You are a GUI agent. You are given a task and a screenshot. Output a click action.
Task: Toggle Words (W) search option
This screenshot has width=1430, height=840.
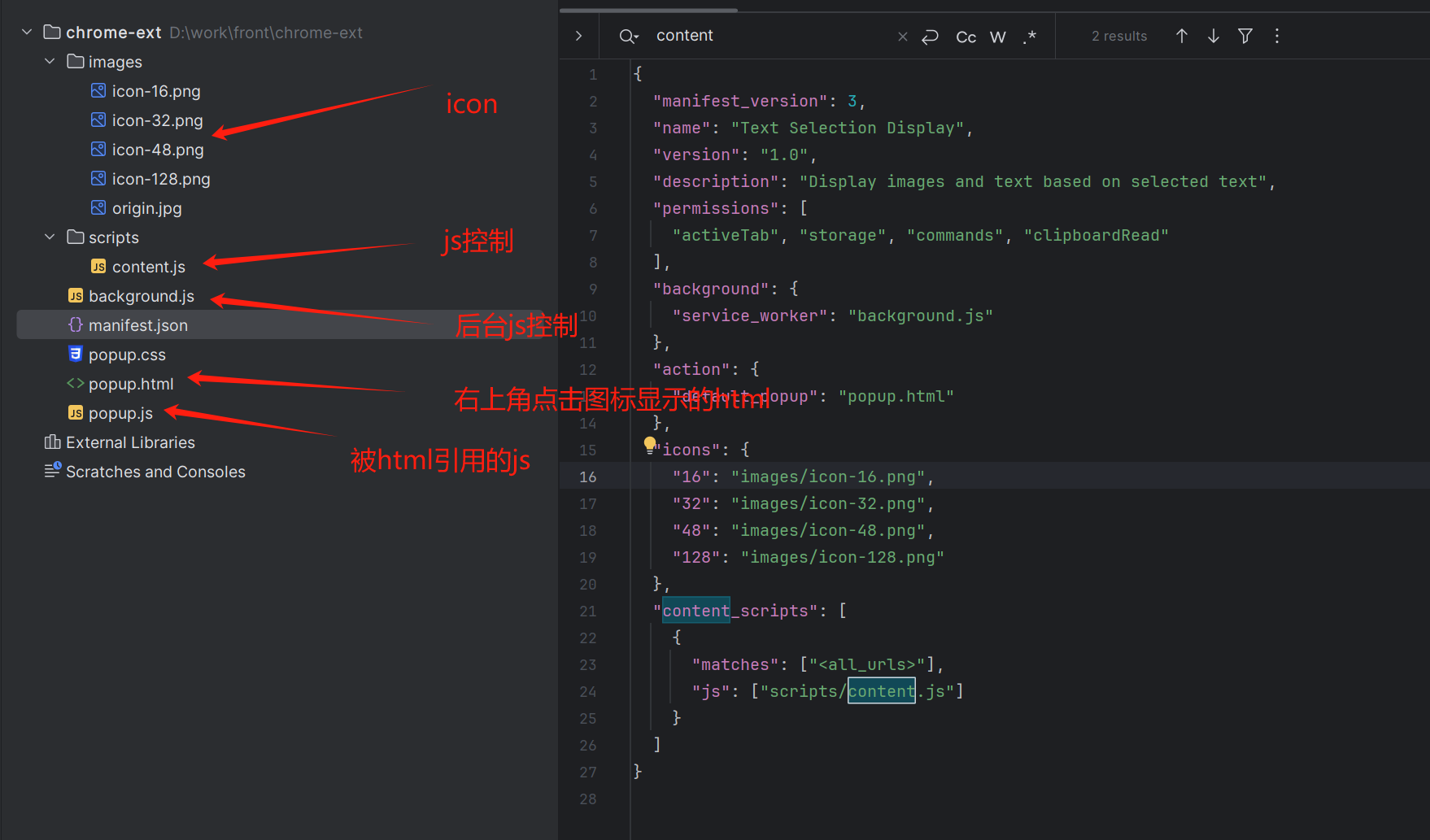pyautogui.click(x=997, y=37)
